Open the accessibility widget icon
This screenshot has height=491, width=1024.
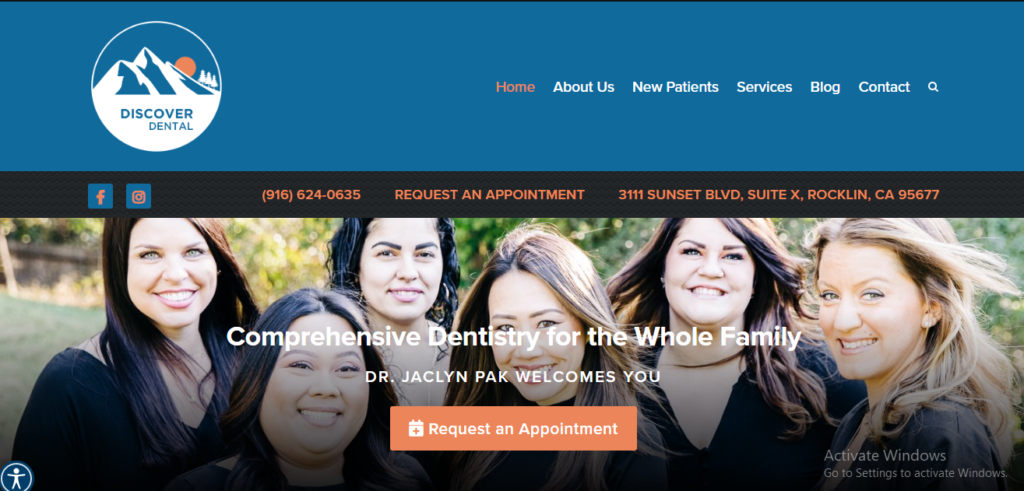coord(16,476)
